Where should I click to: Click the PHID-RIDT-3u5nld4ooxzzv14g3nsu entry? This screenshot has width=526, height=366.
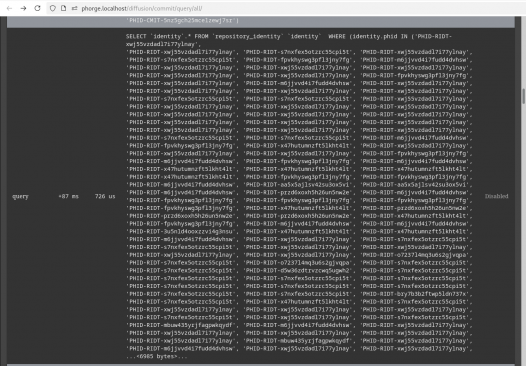pos(181,231)
